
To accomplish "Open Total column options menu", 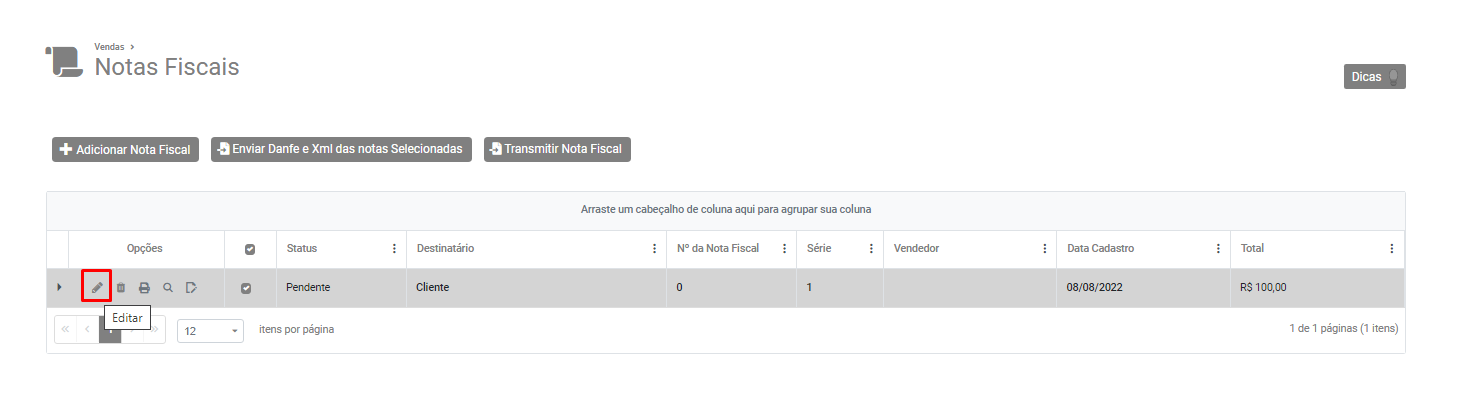I will [1392, 249].
